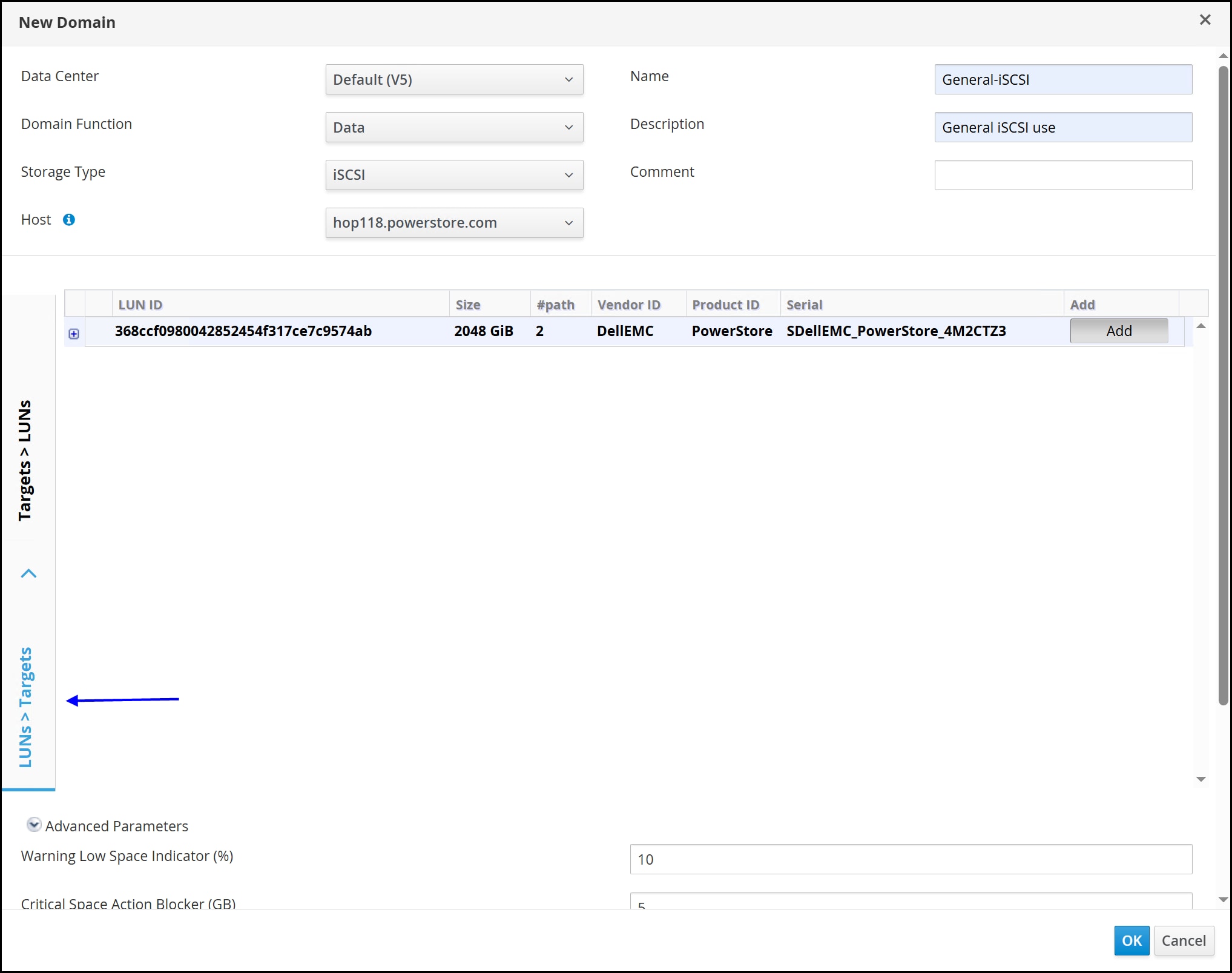The image size is (1232, 973).
Task: Click the empty Comment field
Action: tap(1063, 175)
